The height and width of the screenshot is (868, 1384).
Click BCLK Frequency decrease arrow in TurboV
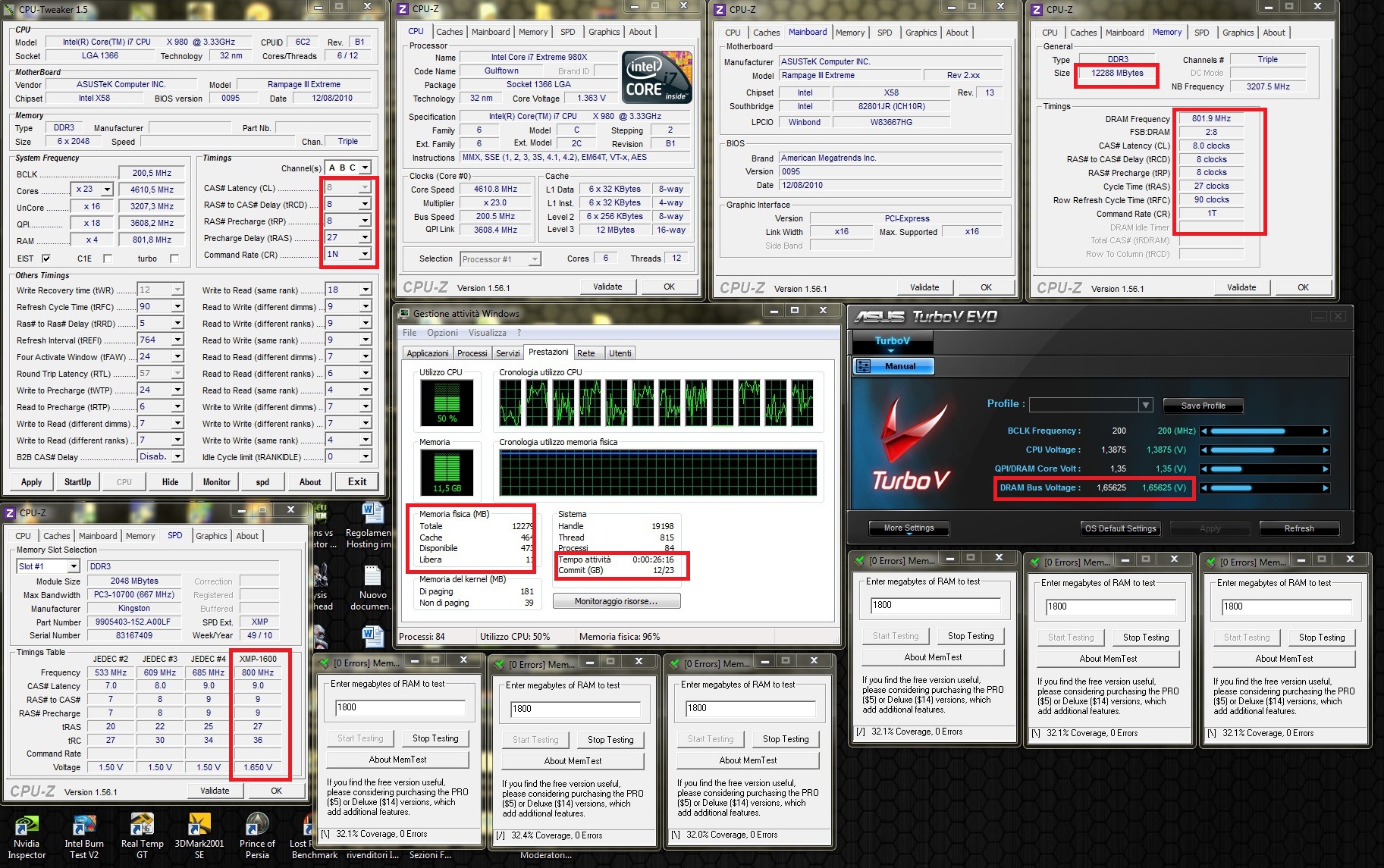[1204, 431]
